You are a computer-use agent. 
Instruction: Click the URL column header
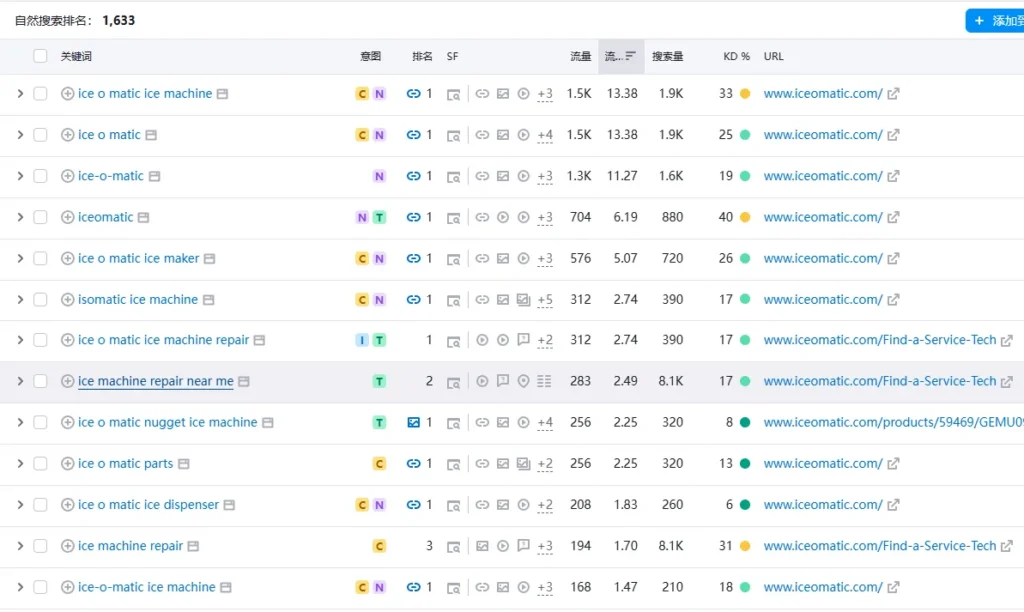(773, 56)
